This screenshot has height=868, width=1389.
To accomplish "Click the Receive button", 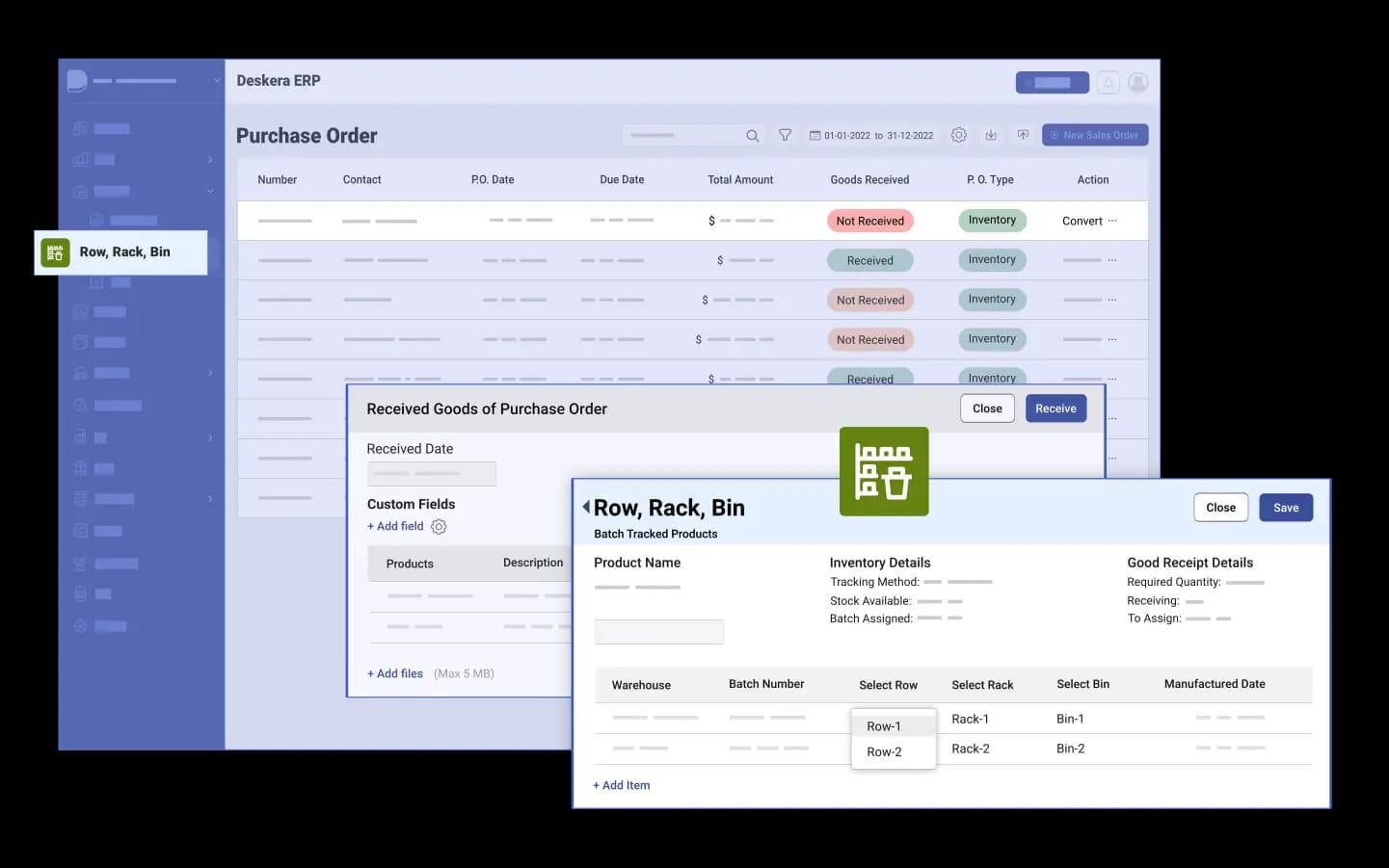I will 1055,408.
